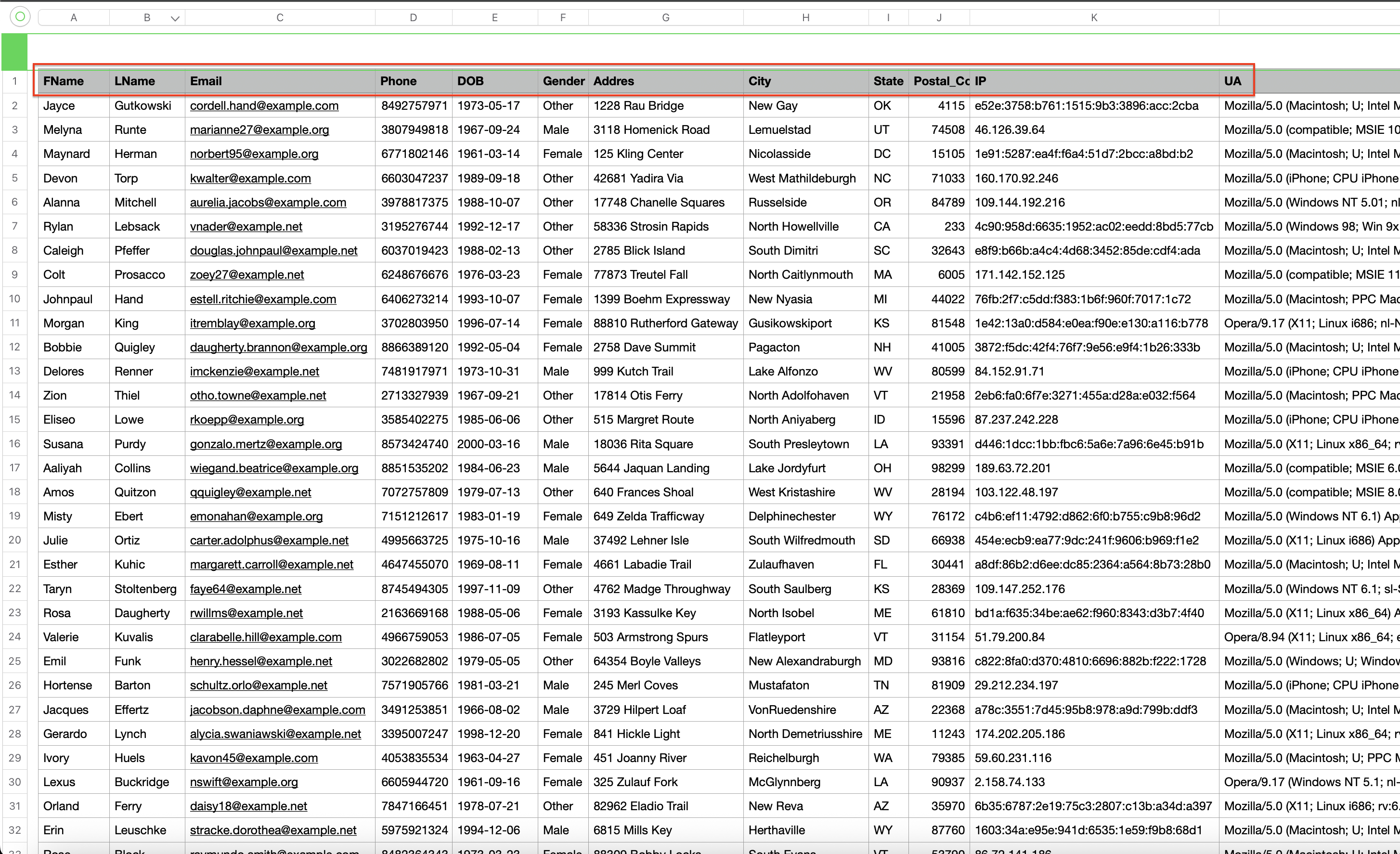1400x854 pixels.
Task: Click daugherty.brannon@example.org email link
Action: [x=278, y=347]
